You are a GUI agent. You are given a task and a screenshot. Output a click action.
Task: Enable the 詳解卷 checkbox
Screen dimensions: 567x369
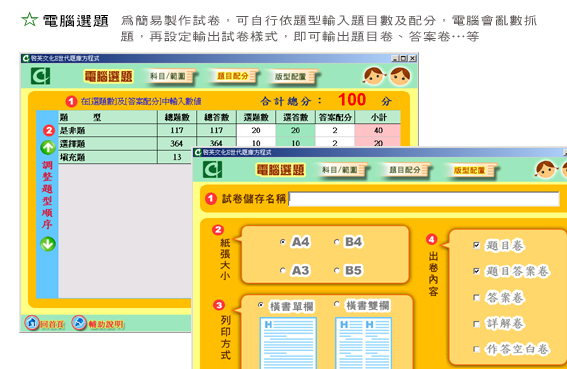476,323
